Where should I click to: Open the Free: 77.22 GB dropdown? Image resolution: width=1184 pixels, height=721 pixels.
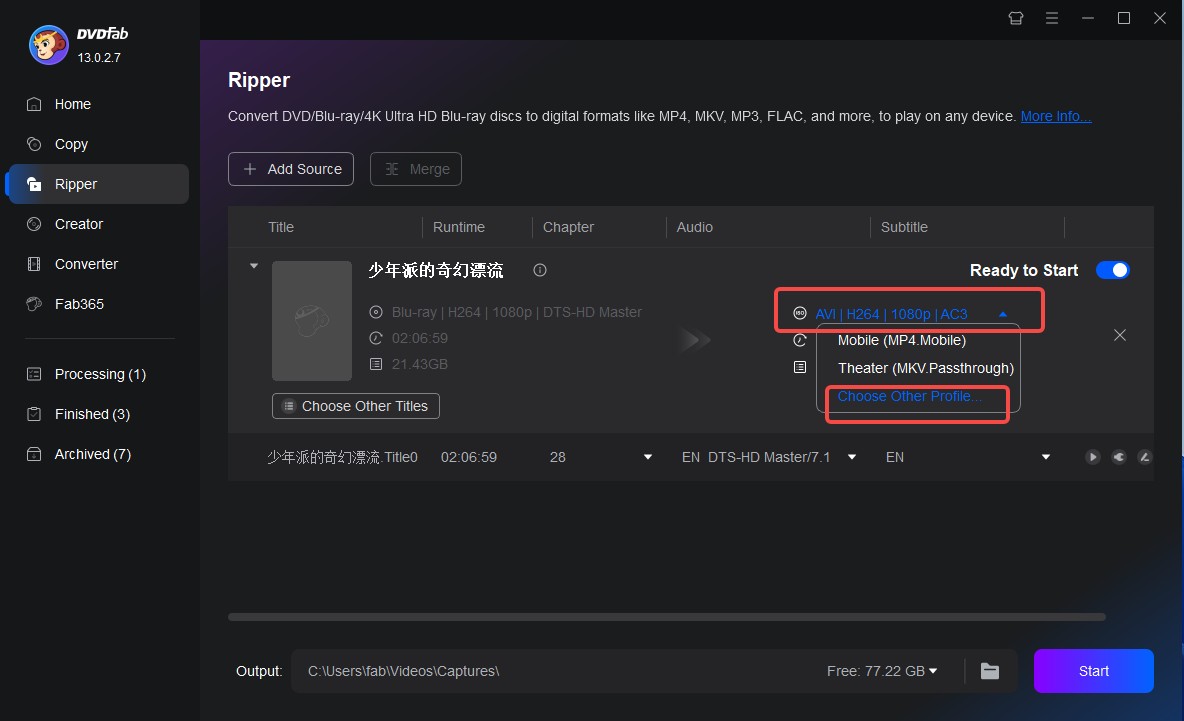(882, 671)
